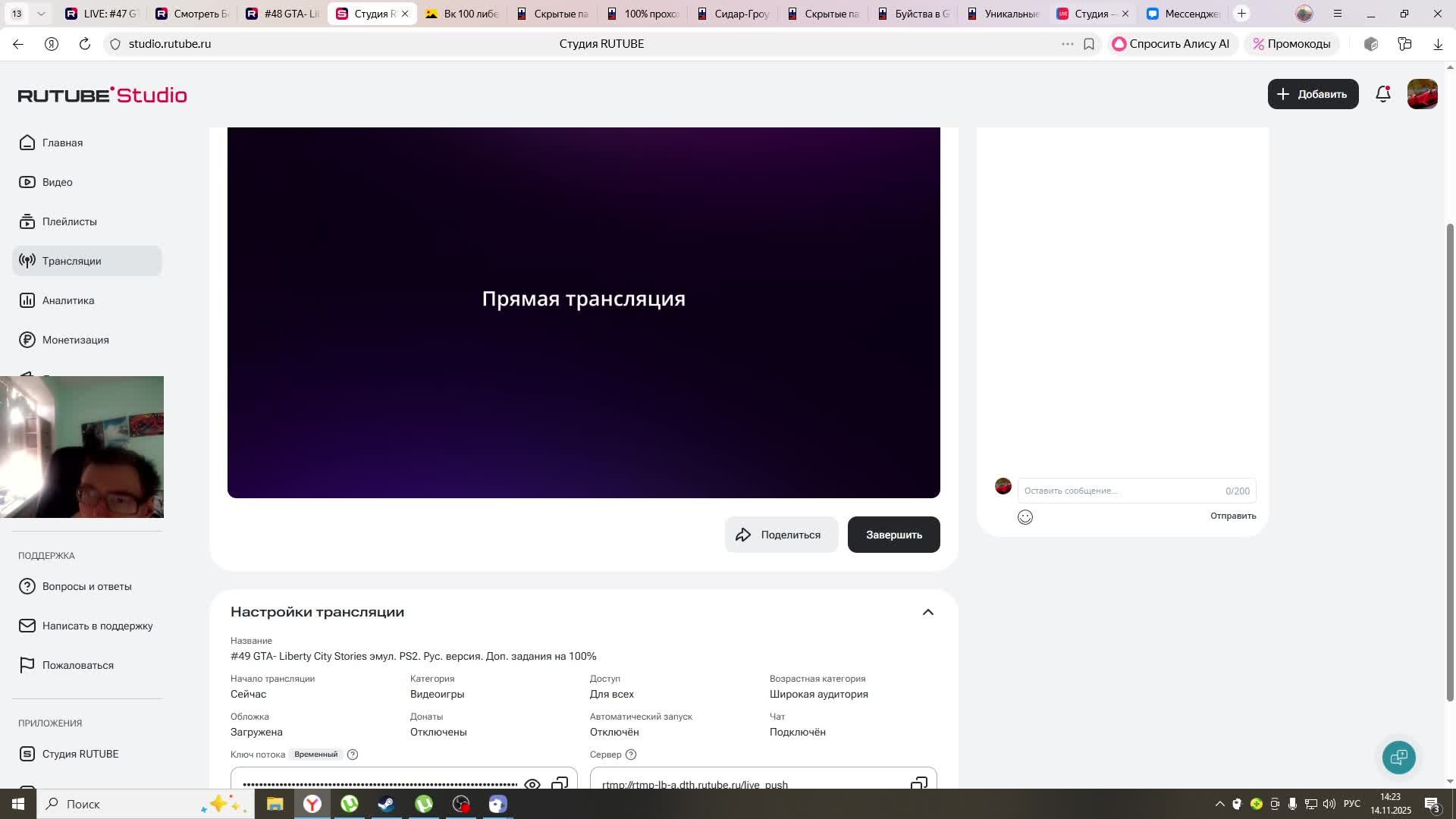This screenshot has width=1456, height=819.
Task: Click the emoji smiley icon in chat
Action: [1025, 517]
